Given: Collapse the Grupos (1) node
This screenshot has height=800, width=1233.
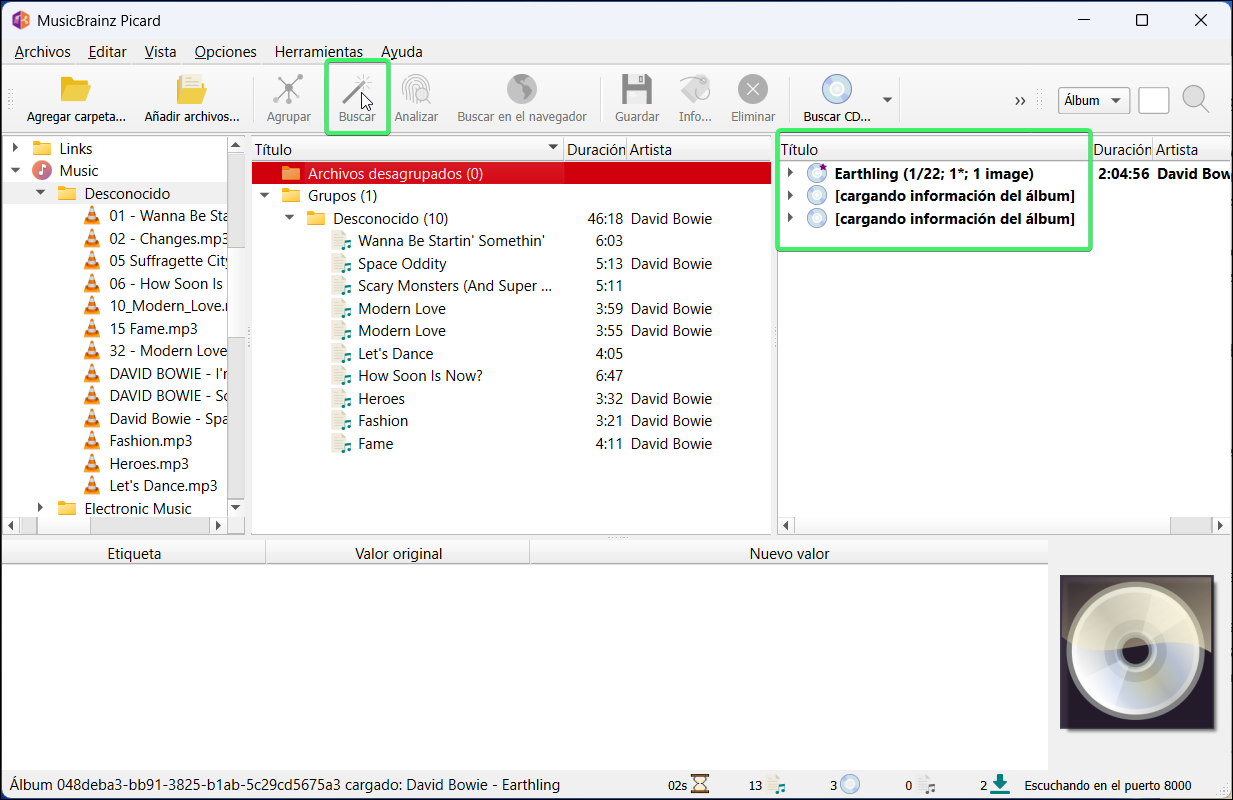Looking at the screenshot, I should (264, 196).
